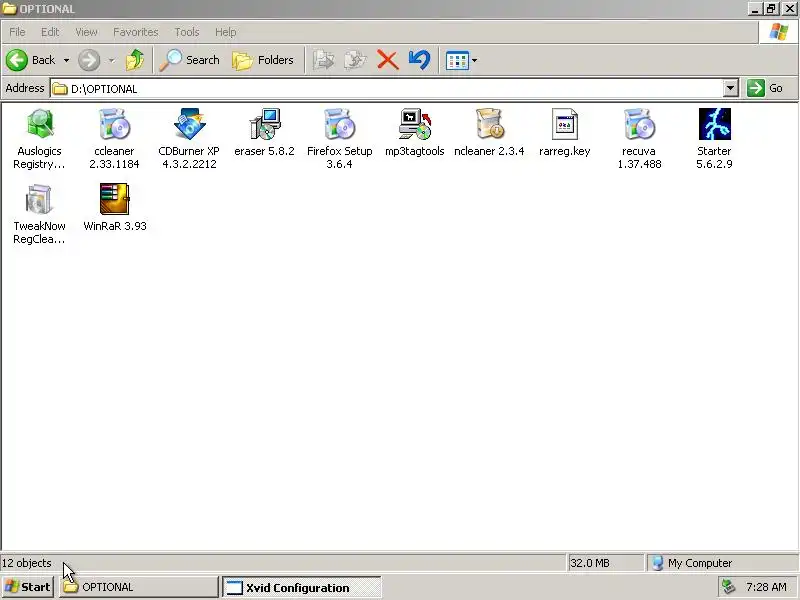Open the Favorites menu
The height and width of the screenshot is (600, 800).
(136, 32)
